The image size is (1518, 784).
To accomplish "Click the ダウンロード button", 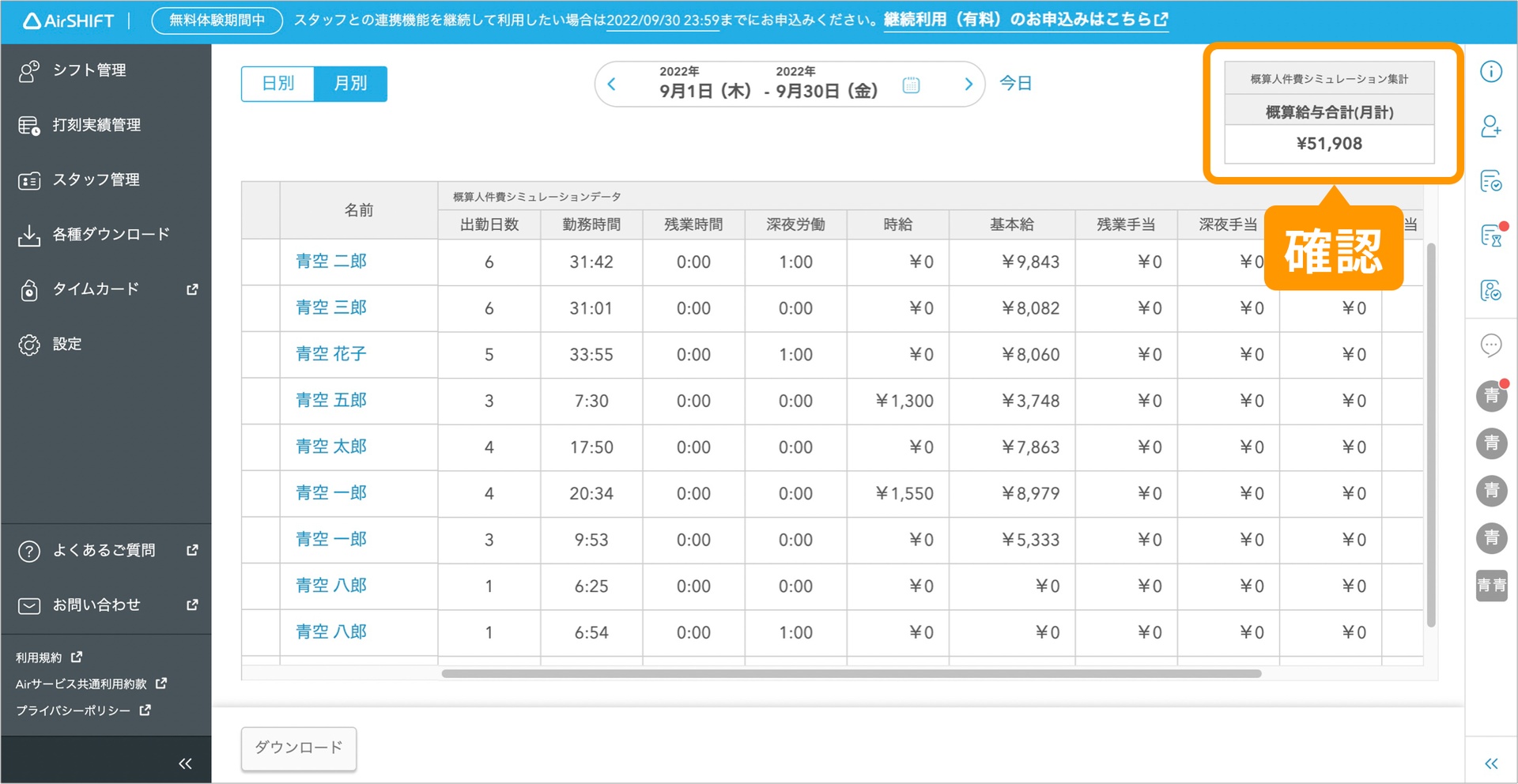I will (x=298, y=748).
